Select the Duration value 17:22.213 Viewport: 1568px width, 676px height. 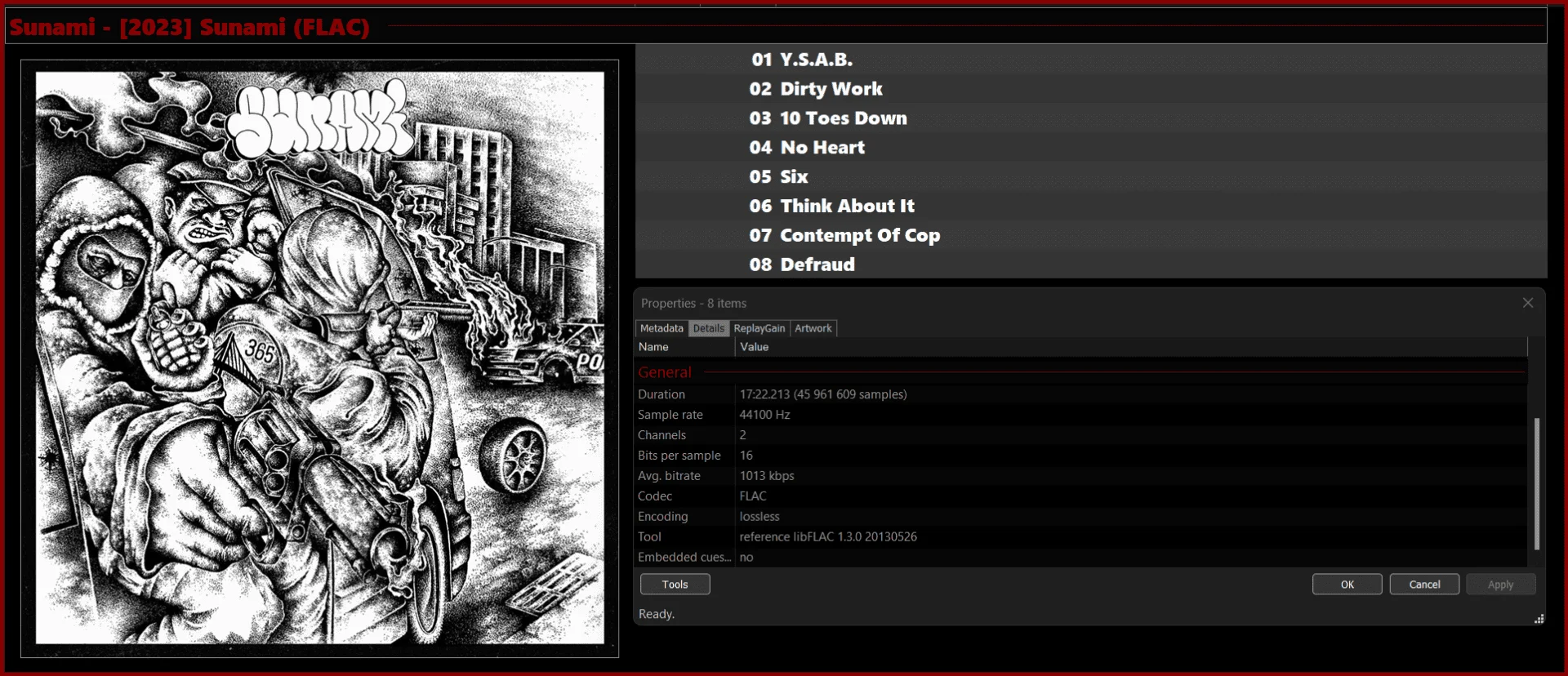[823, 394]
